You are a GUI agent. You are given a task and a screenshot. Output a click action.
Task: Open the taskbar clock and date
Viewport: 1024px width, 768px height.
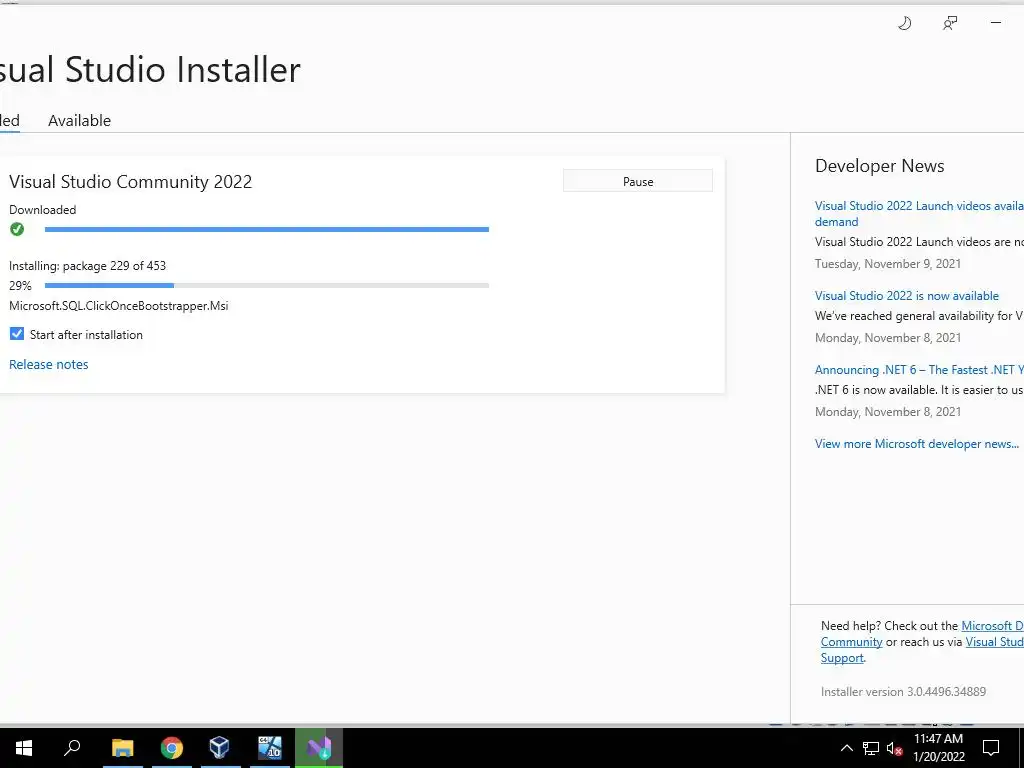(938, 748)
